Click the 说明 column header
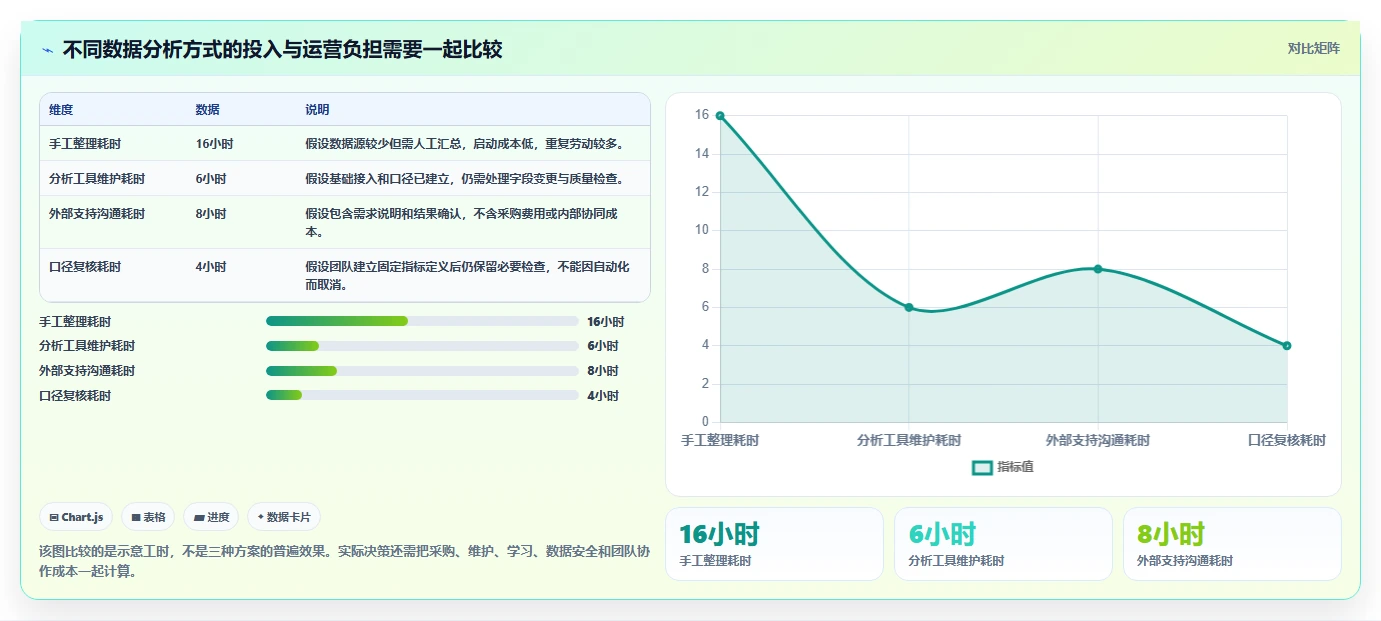This screenshot has height=621, width=1381. coord(317,110)
